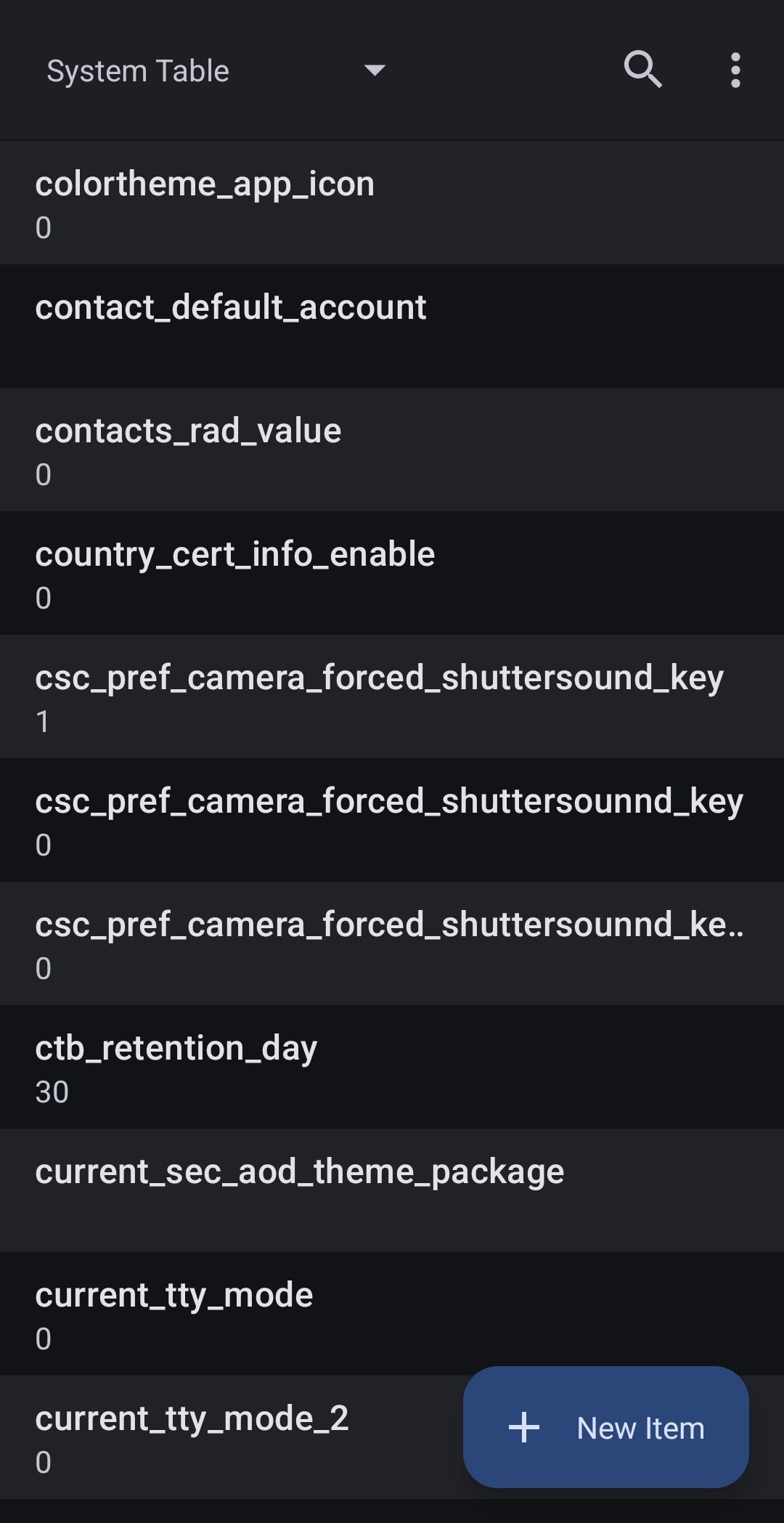Tap the current_tty_mode_2 entry
The image size is (784, 1523).
[192, 1419]
